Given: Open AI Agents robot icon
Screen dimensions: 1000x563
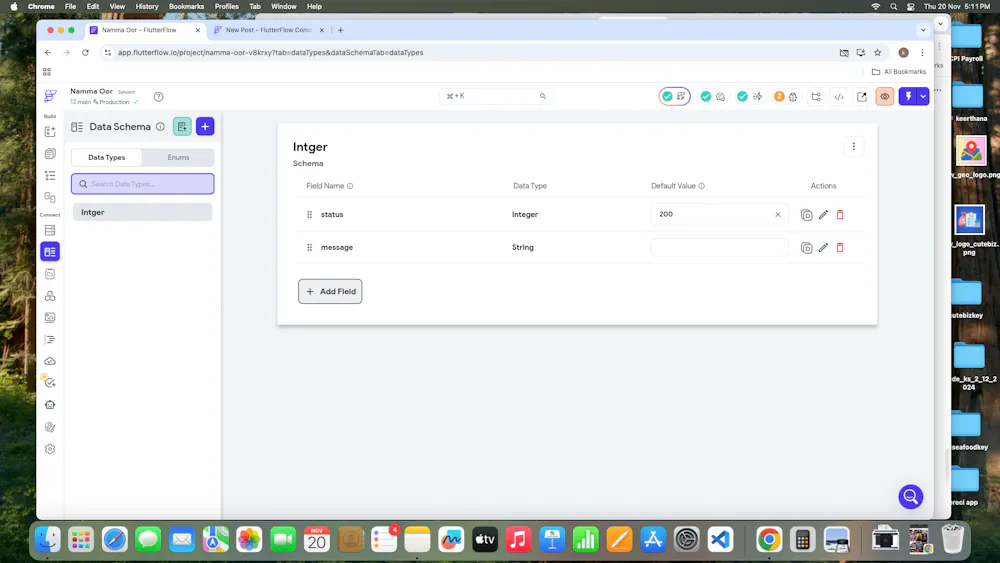Looking at the screenshot, I should pyautogui.click(x=50, y=405).
